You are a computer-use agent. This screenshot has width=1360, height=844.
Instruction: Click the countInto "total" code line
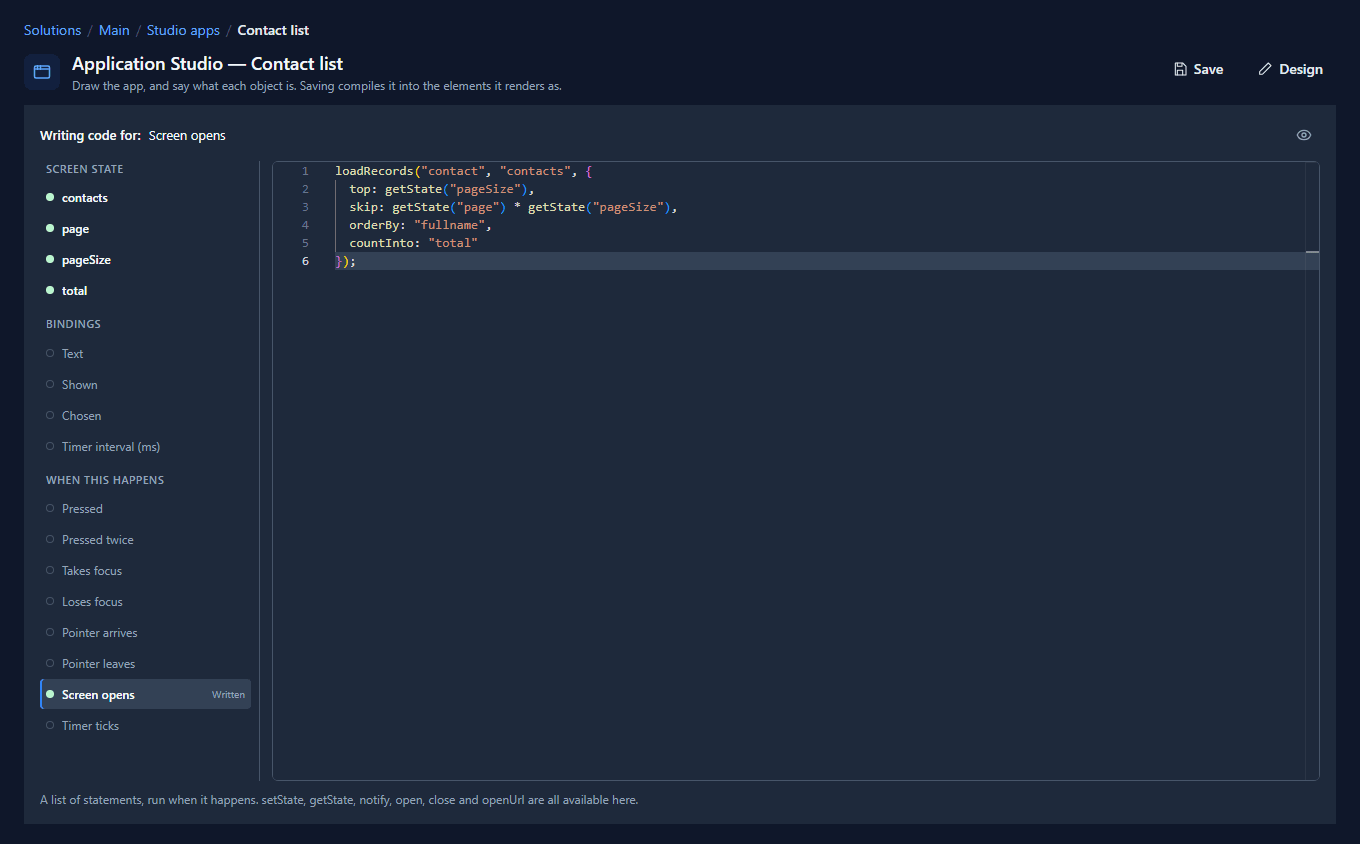[x=414, y=243]
